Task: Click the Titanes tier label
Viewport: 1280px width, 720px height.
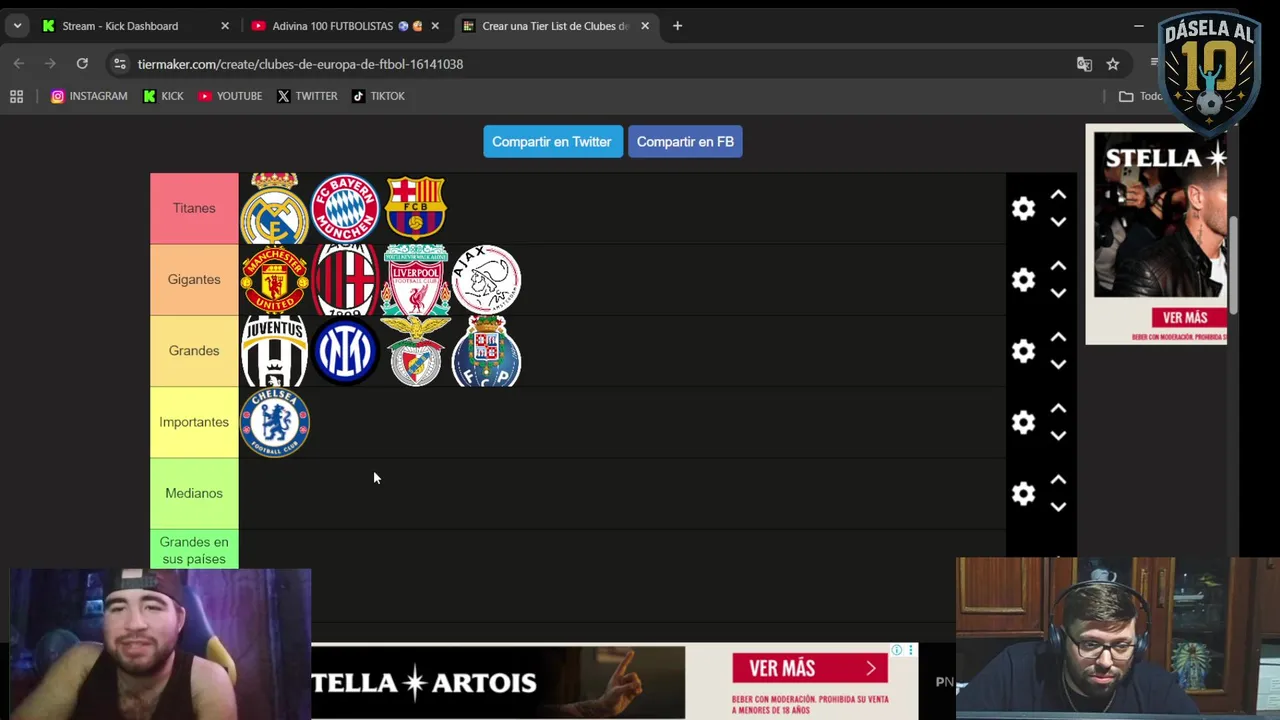Action: pos(194,208)
